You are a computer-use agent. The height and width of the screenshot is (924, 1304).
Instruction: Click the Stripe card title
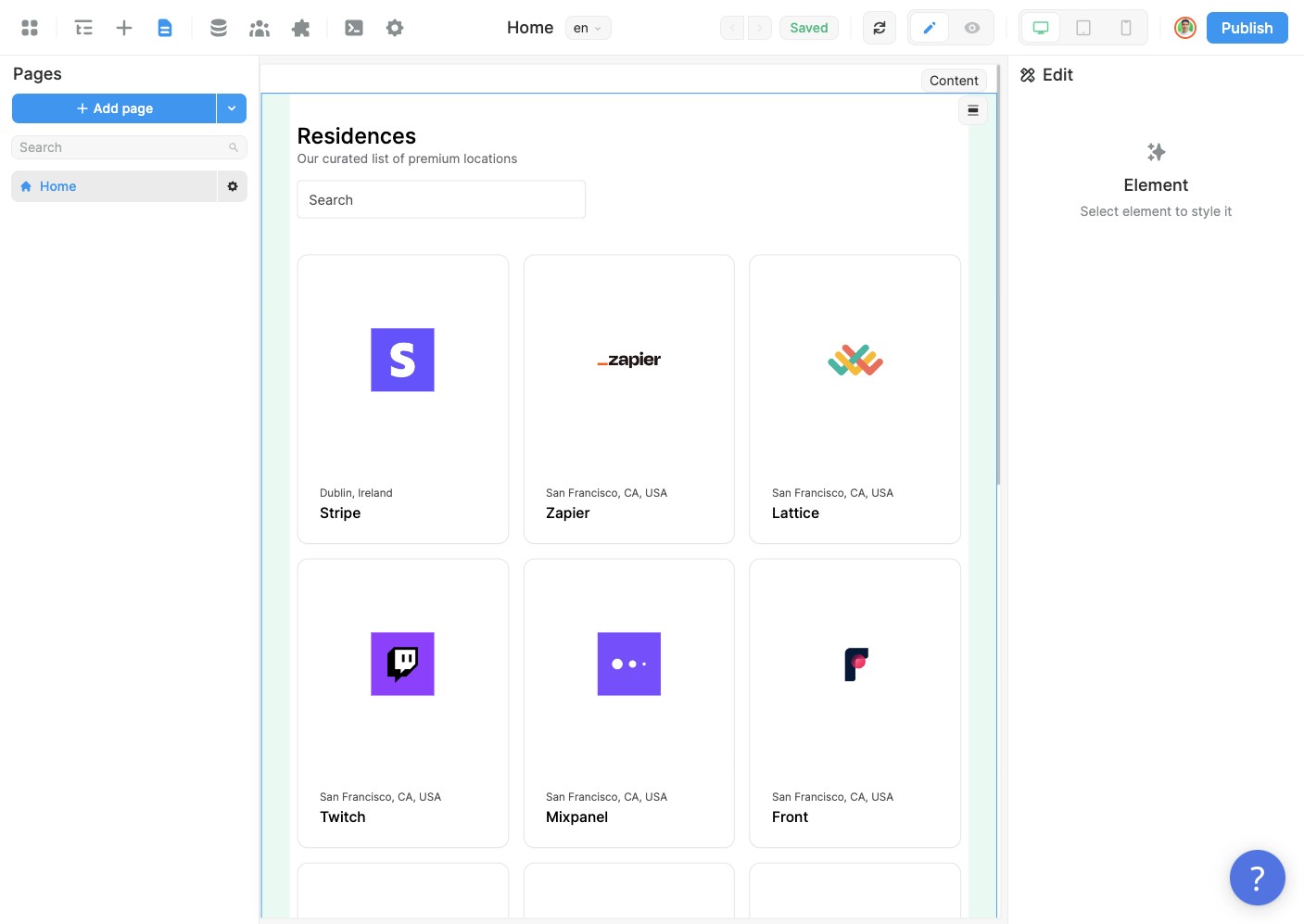[340, 513]
